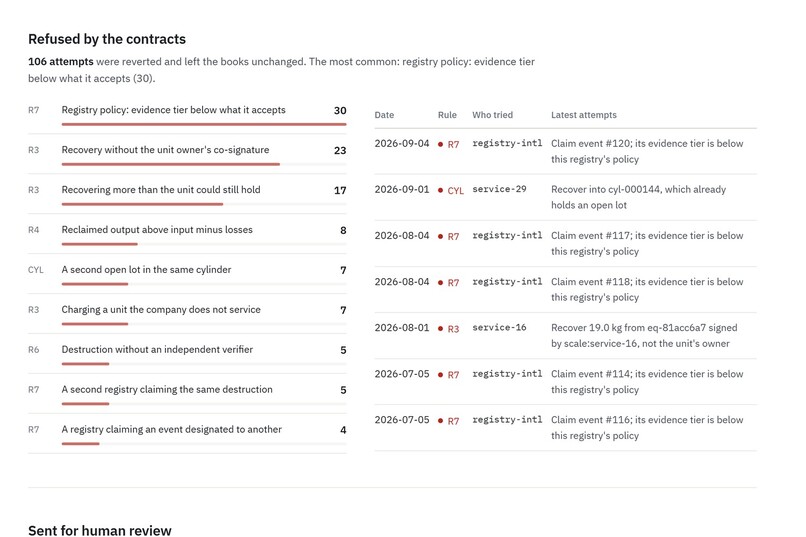
Task: Click the R7 rule tag on Claim event #118 row
Action: tap(449, 283)
